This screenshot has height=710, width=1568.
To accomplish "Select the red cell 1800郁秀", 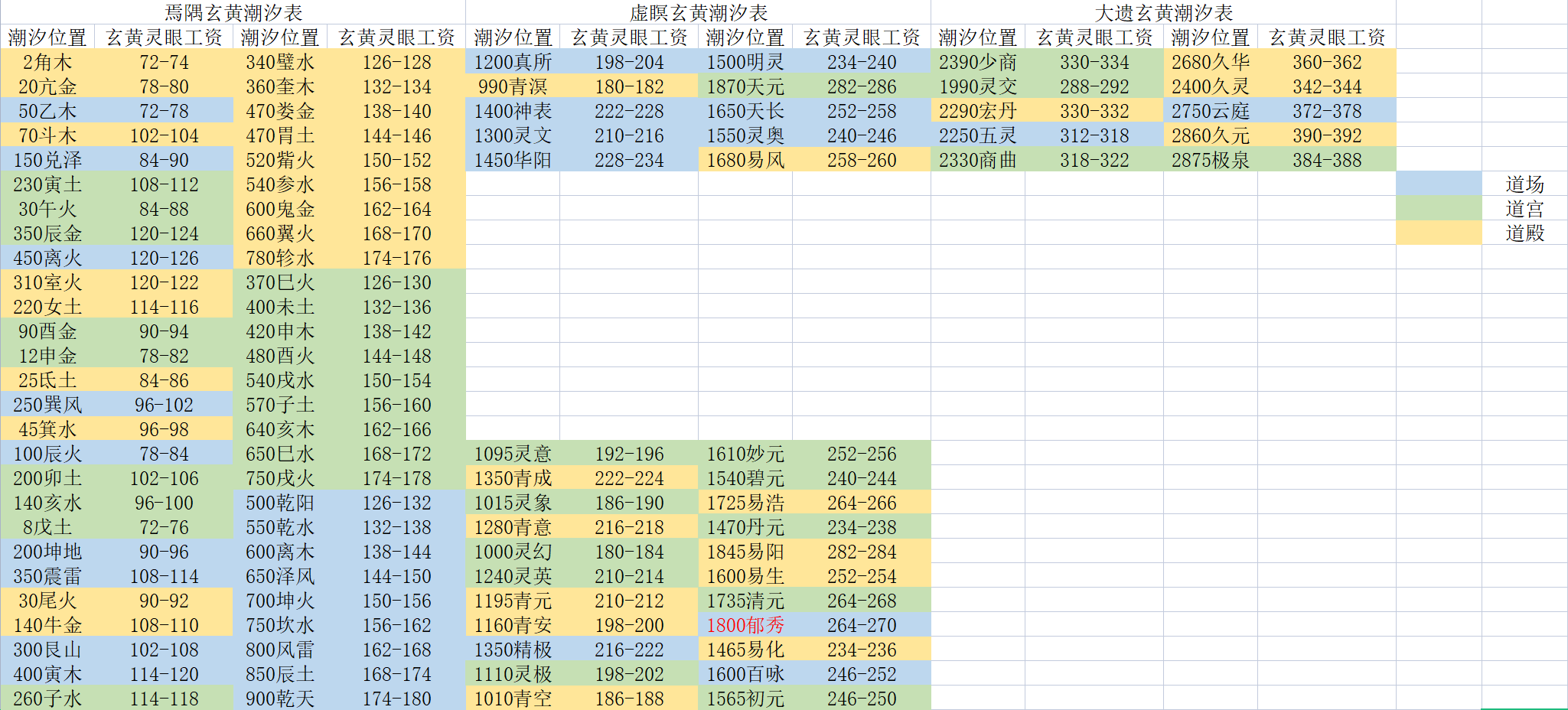I will 745,624.
